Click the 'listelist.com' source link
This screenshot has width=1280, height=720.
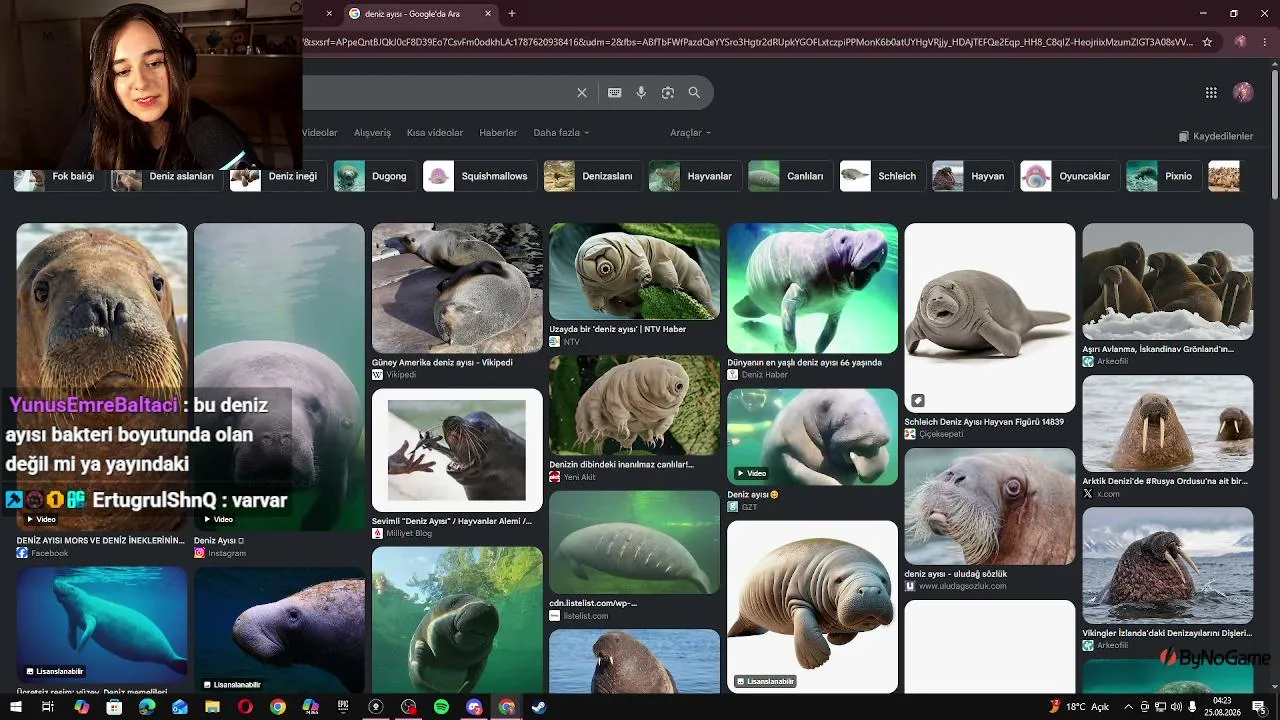click(x=586, y=616)
